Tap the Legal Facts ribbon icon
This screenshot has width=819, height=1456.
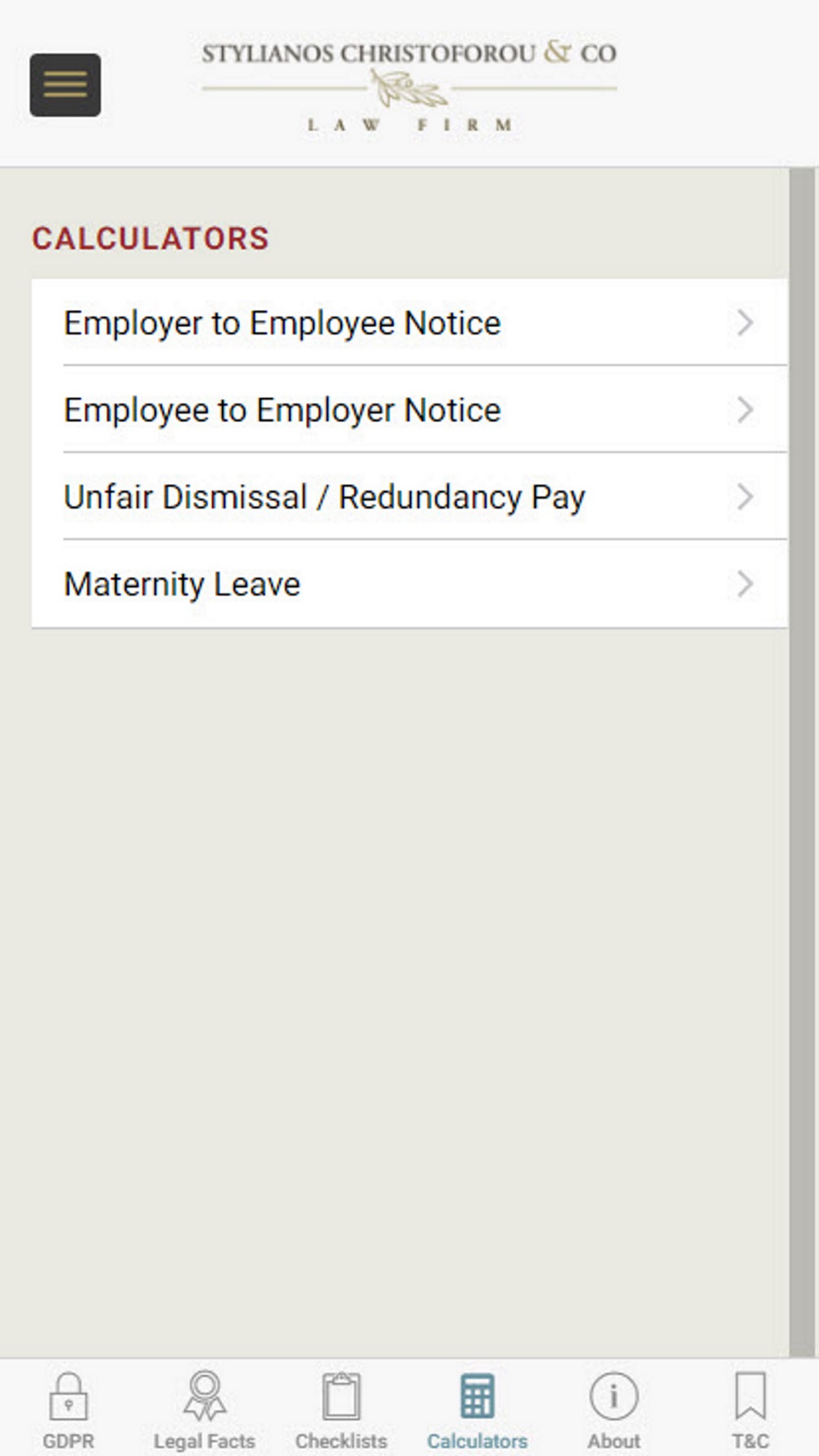(205, 1396)
